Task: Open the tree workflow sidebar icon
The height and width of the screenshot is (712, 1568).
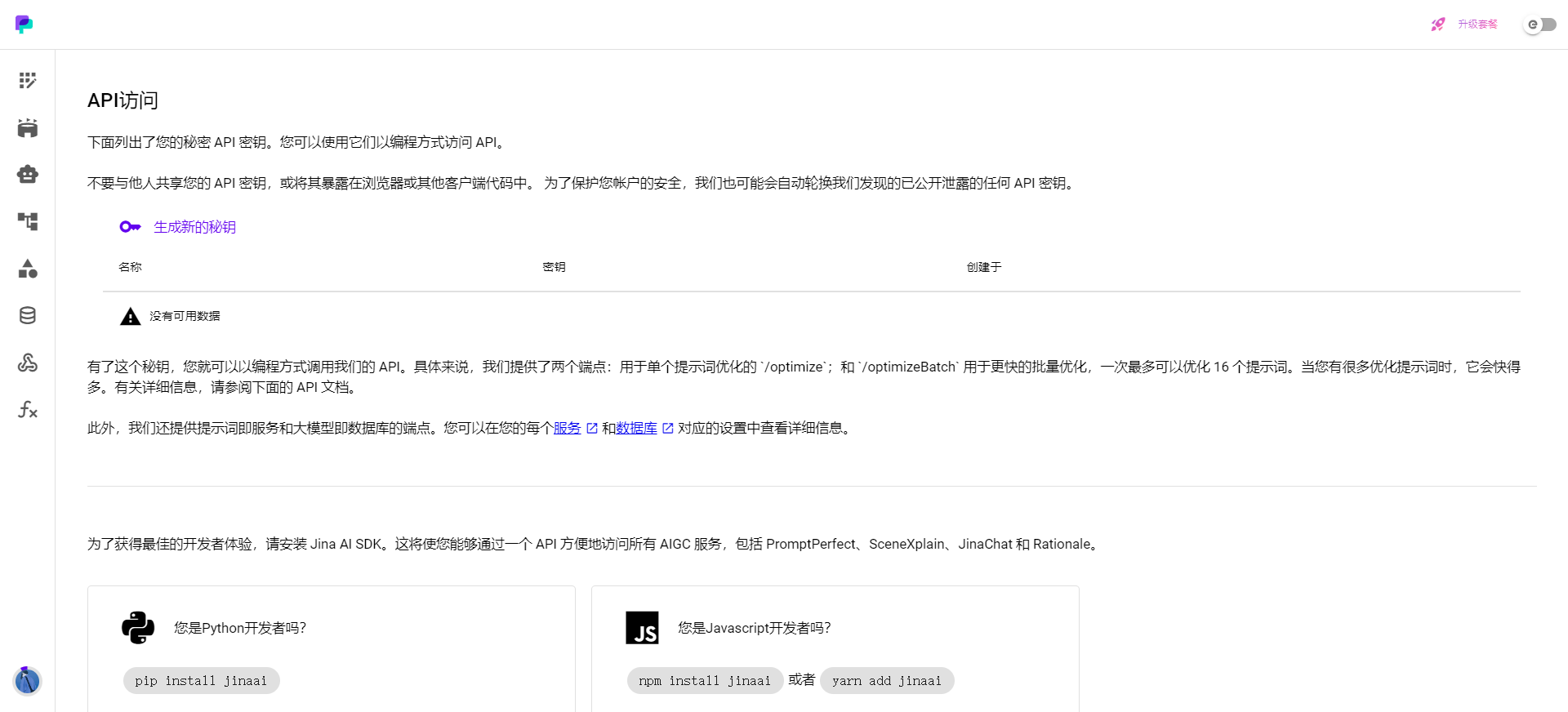Action: tap(28, 221)
